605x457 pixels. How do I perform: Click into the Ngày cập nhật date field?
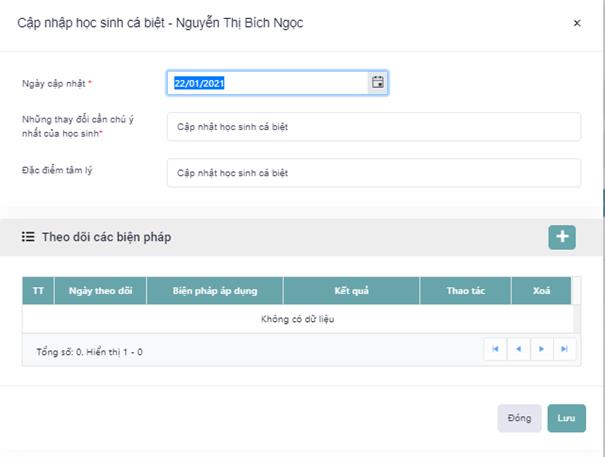[x=268, y=83]
